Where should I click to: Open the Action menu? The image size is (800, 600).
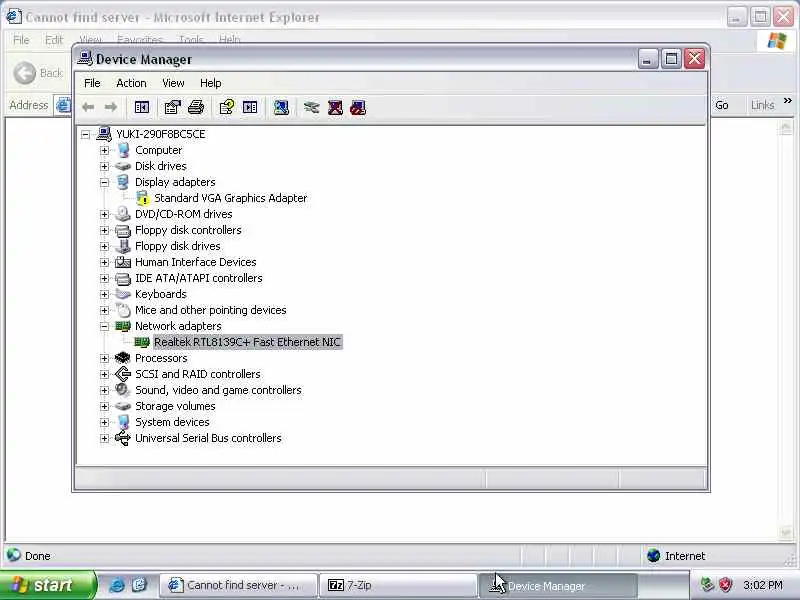pos(131,83)
